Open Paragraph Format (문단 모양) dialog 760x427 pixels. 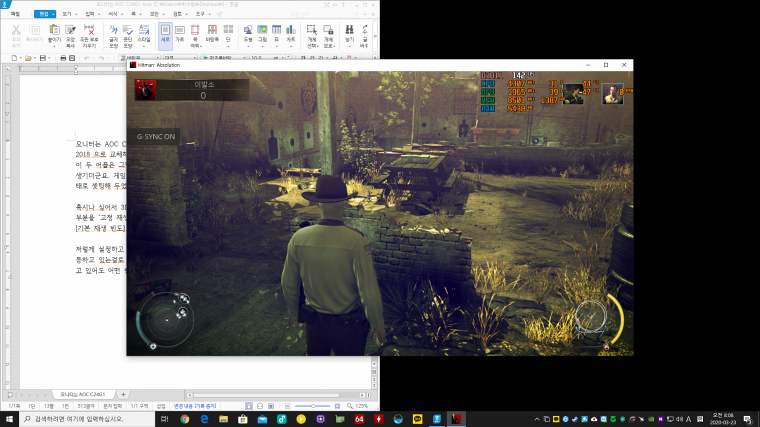pyautogui.click(x=127, y=36)
